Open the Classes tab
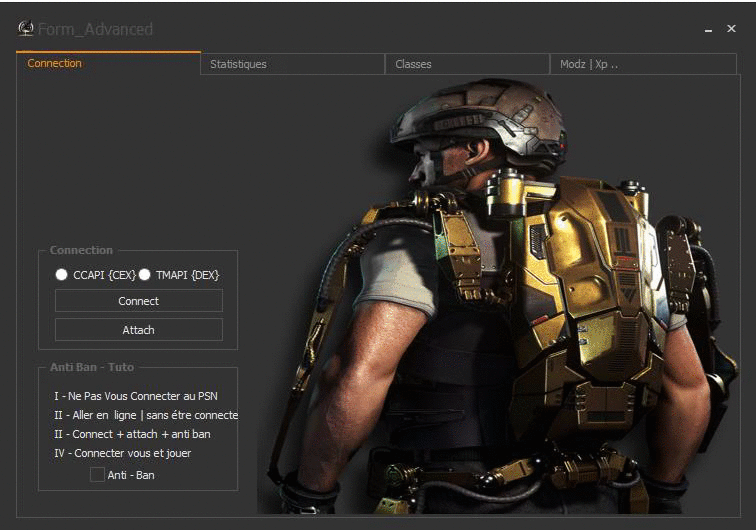 pos(467,64)
